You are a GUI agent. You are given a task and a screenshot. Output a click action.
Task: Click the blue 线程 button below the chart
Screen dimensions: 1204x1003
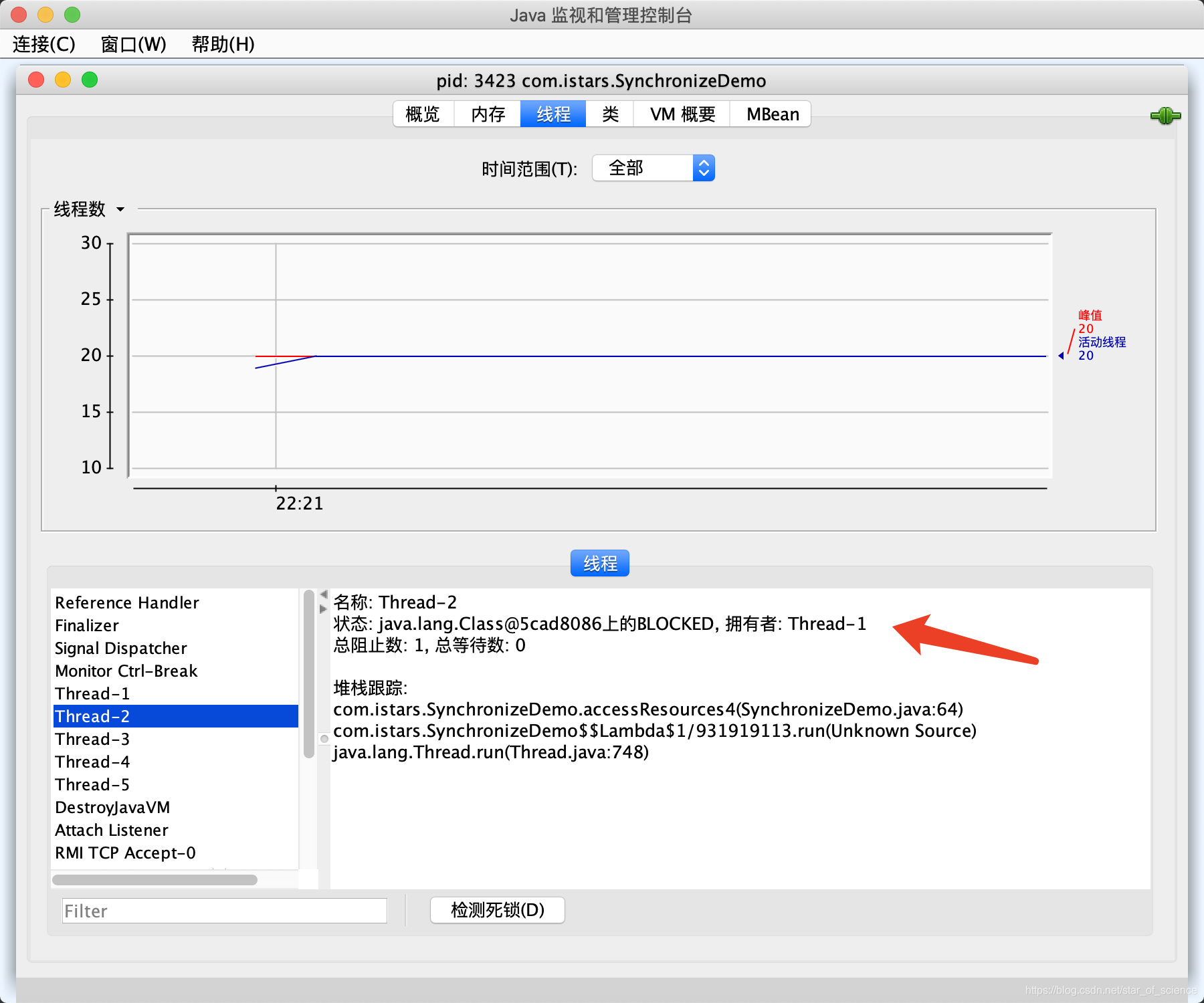coord(600,564)
